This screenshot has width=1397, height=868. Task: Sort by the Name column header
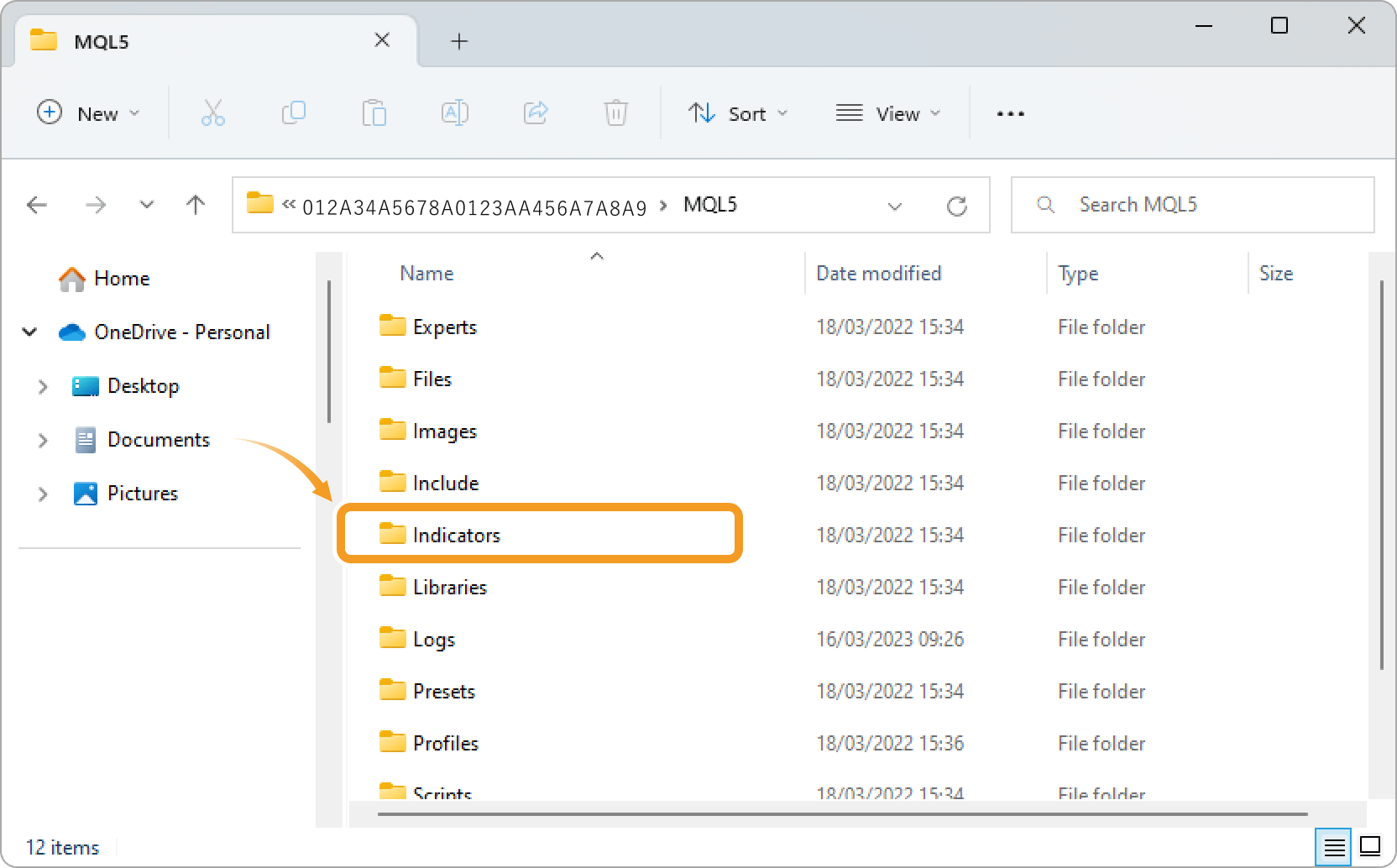[426, 274]
